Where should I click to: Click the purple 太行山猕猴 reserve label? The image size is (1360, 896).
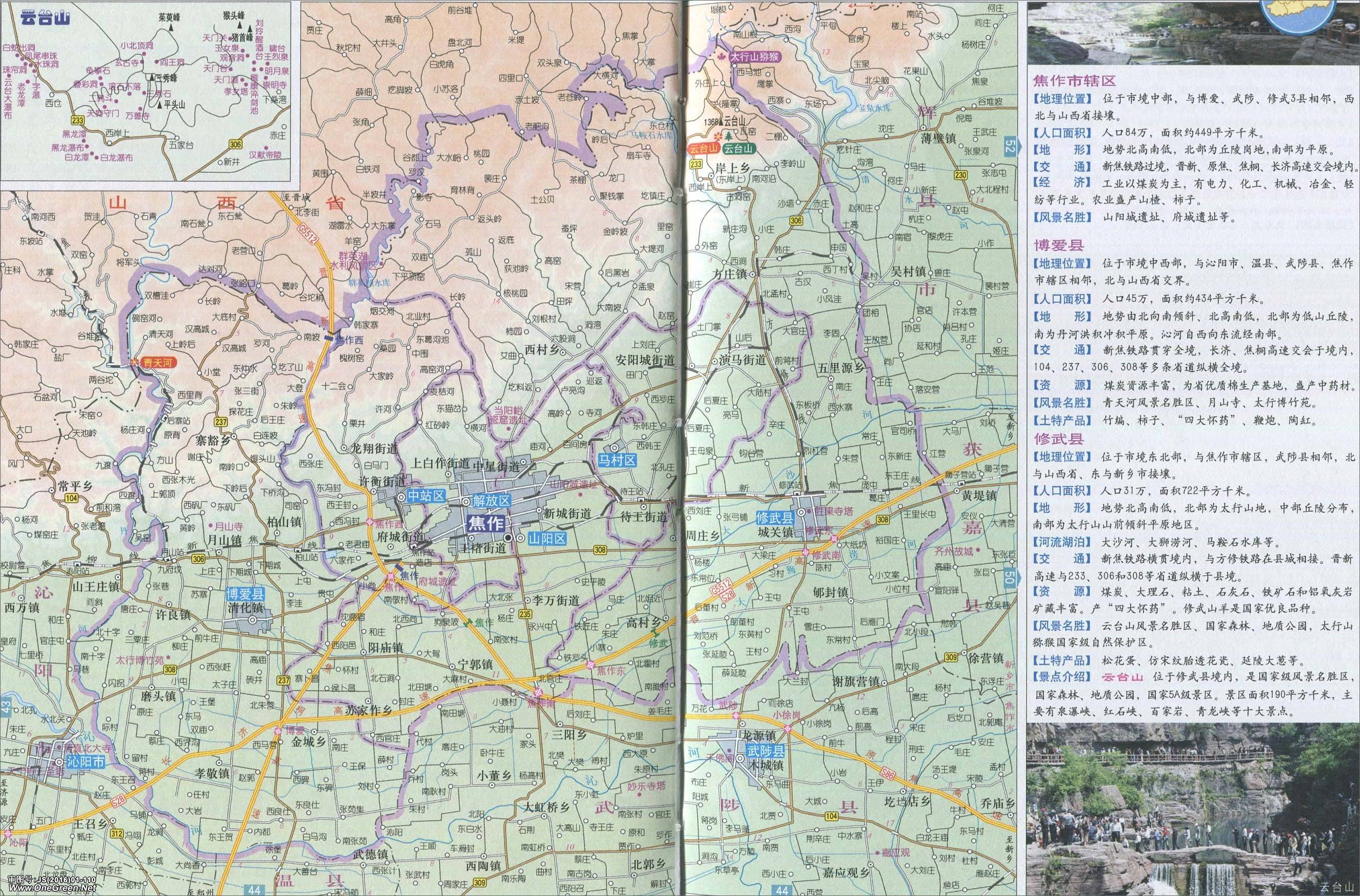[x=755, y=57]
